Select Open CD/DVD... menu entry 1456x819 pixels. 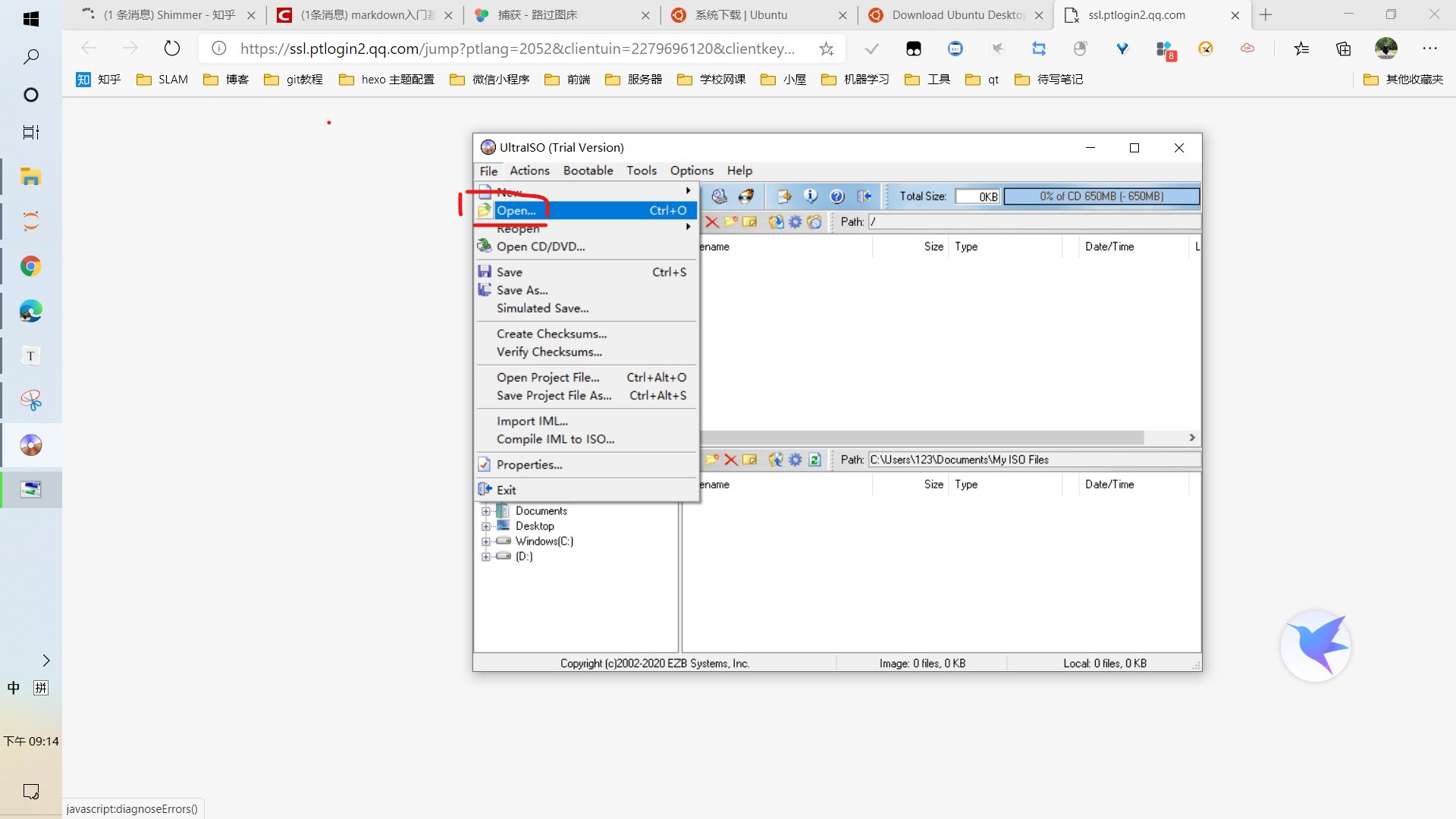(585, 246)
